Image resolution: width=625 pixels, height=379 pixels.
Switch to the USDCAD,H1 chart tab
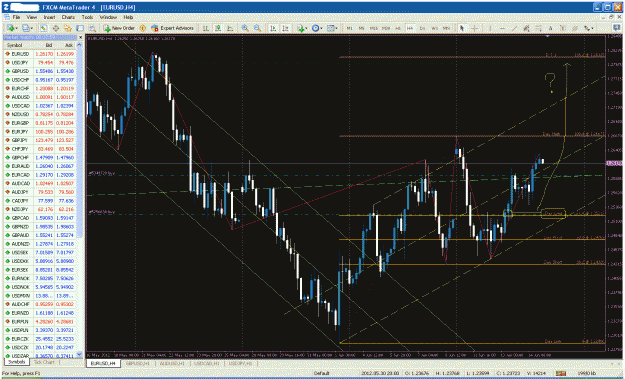(206, 363)
